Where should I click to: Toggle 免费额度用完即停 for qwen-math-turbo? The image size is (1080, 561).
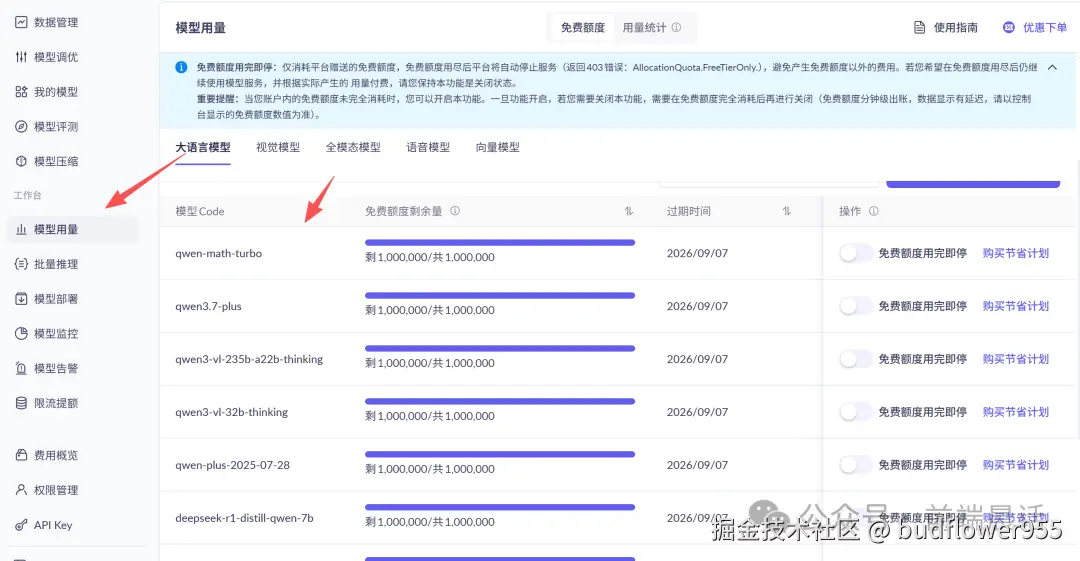point(856,253)
